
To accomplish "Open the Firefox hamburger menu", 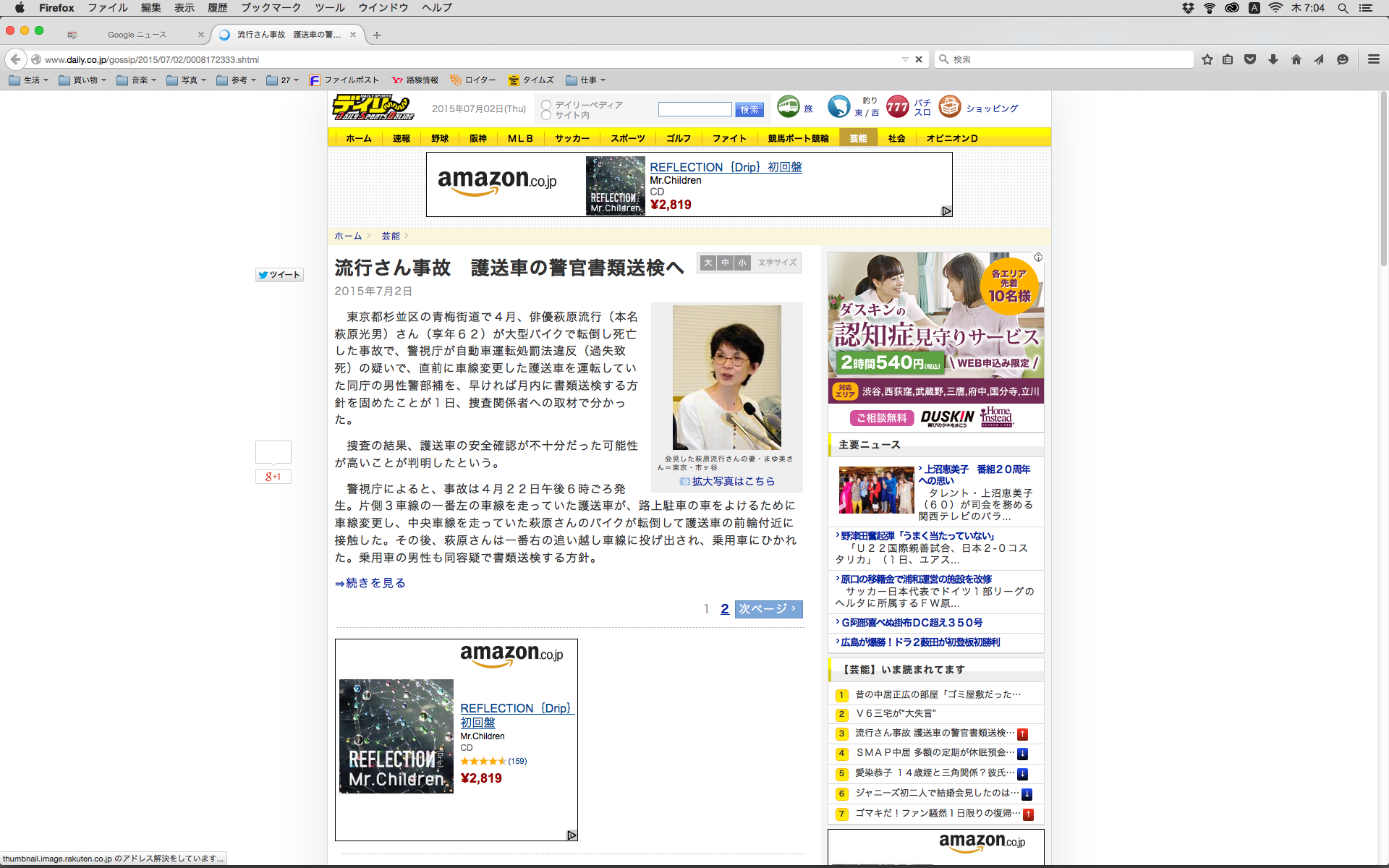I will [1373, 59].
